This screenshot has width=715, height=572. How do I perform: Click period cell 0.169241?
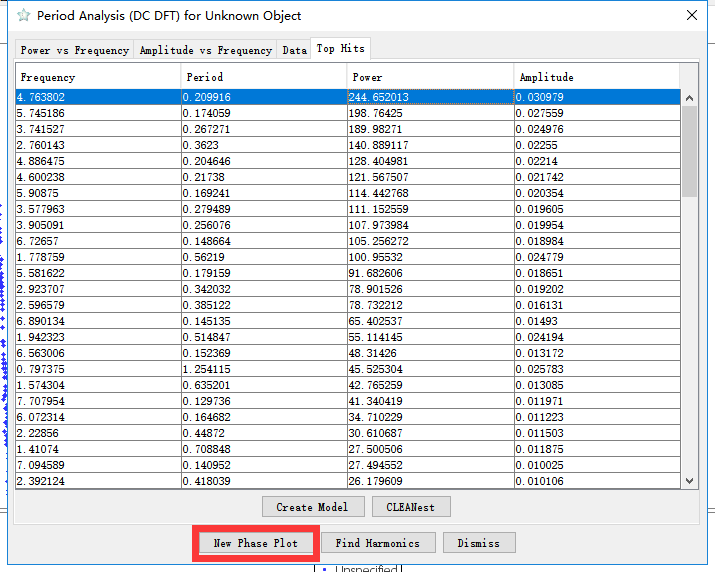[x=264, y=193]
